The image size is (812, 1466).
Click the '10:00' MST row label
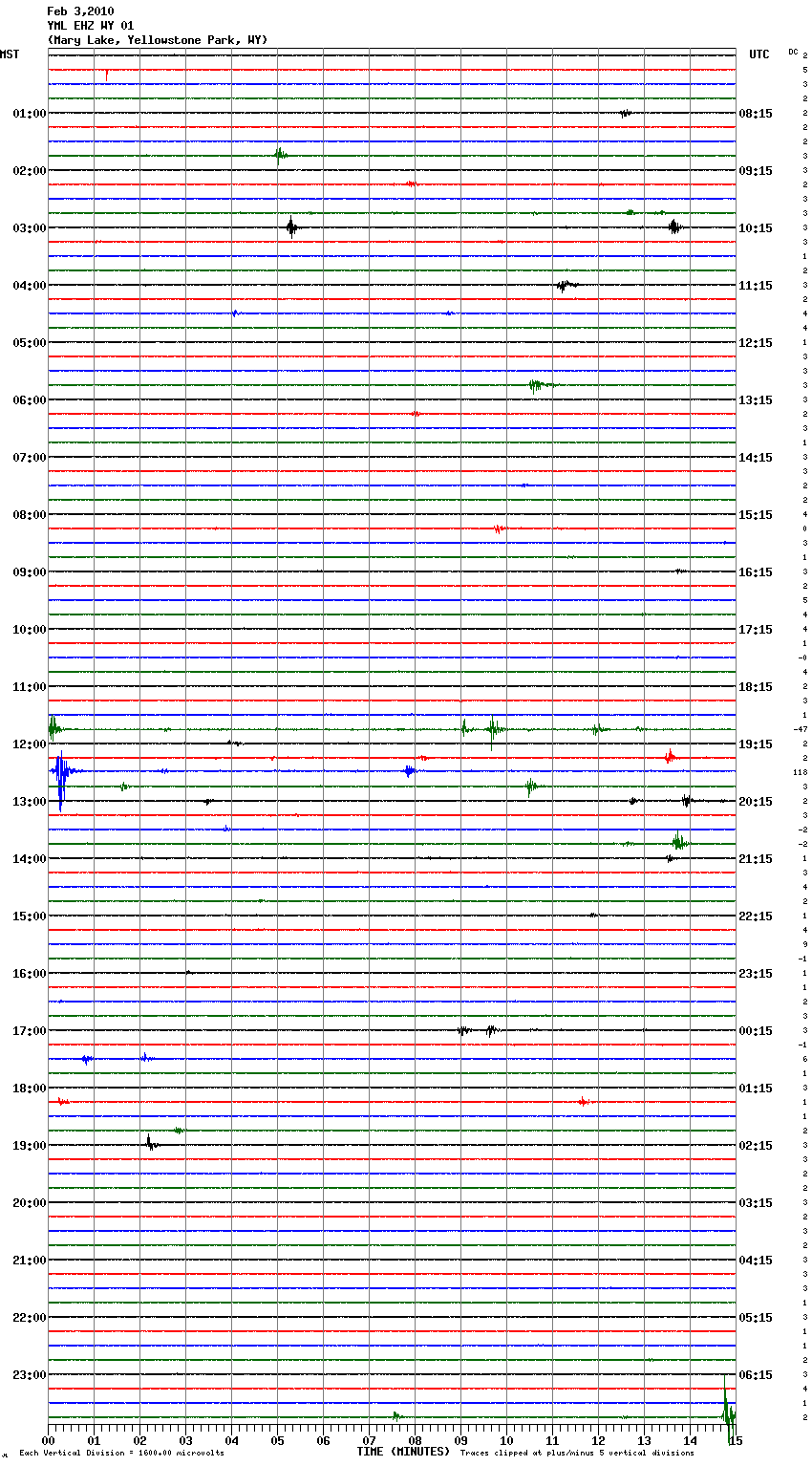point(30,630)
